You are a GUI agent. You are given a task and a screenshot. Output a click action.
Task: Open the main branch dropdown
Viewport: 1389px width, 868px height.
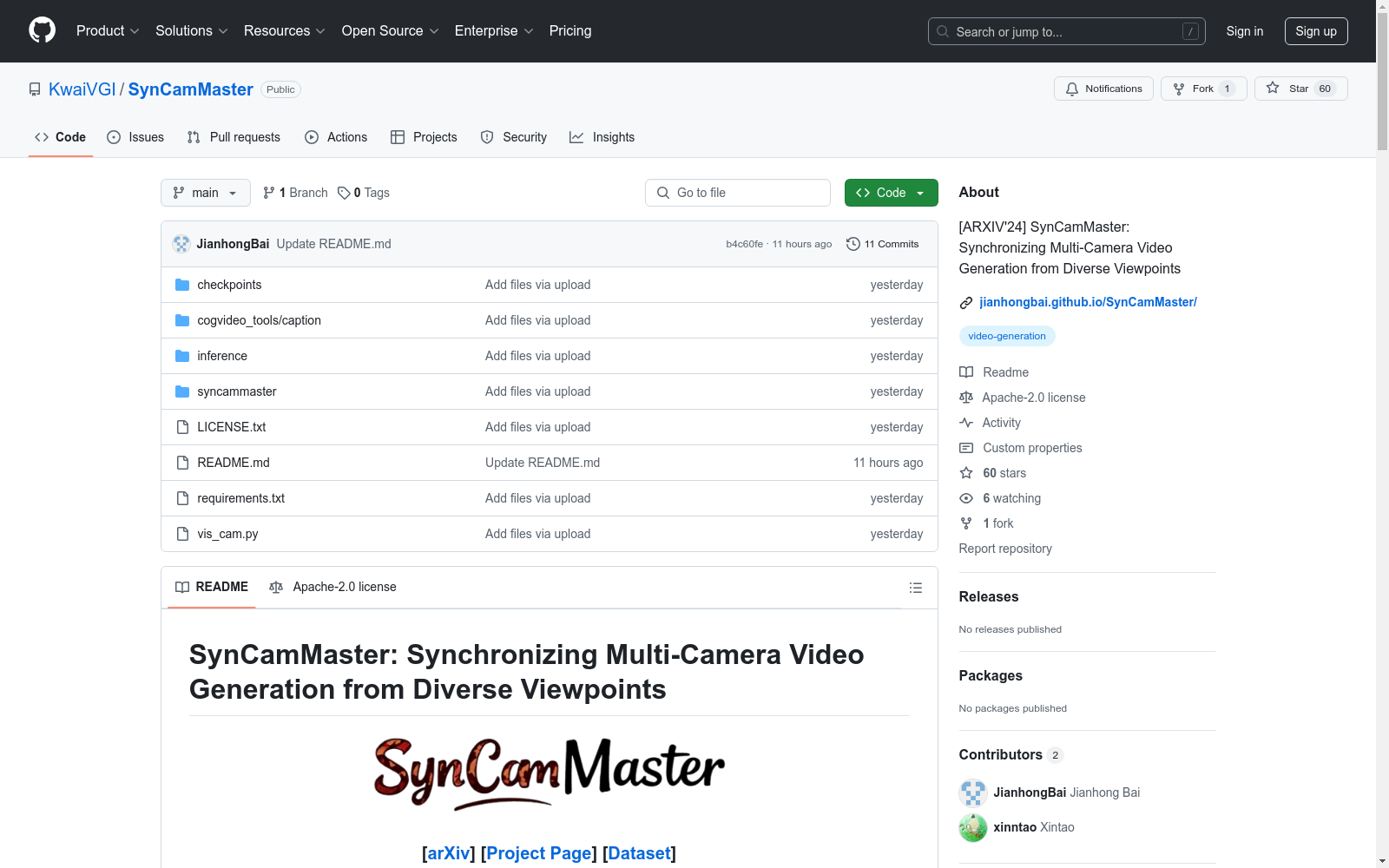(205, 193)
